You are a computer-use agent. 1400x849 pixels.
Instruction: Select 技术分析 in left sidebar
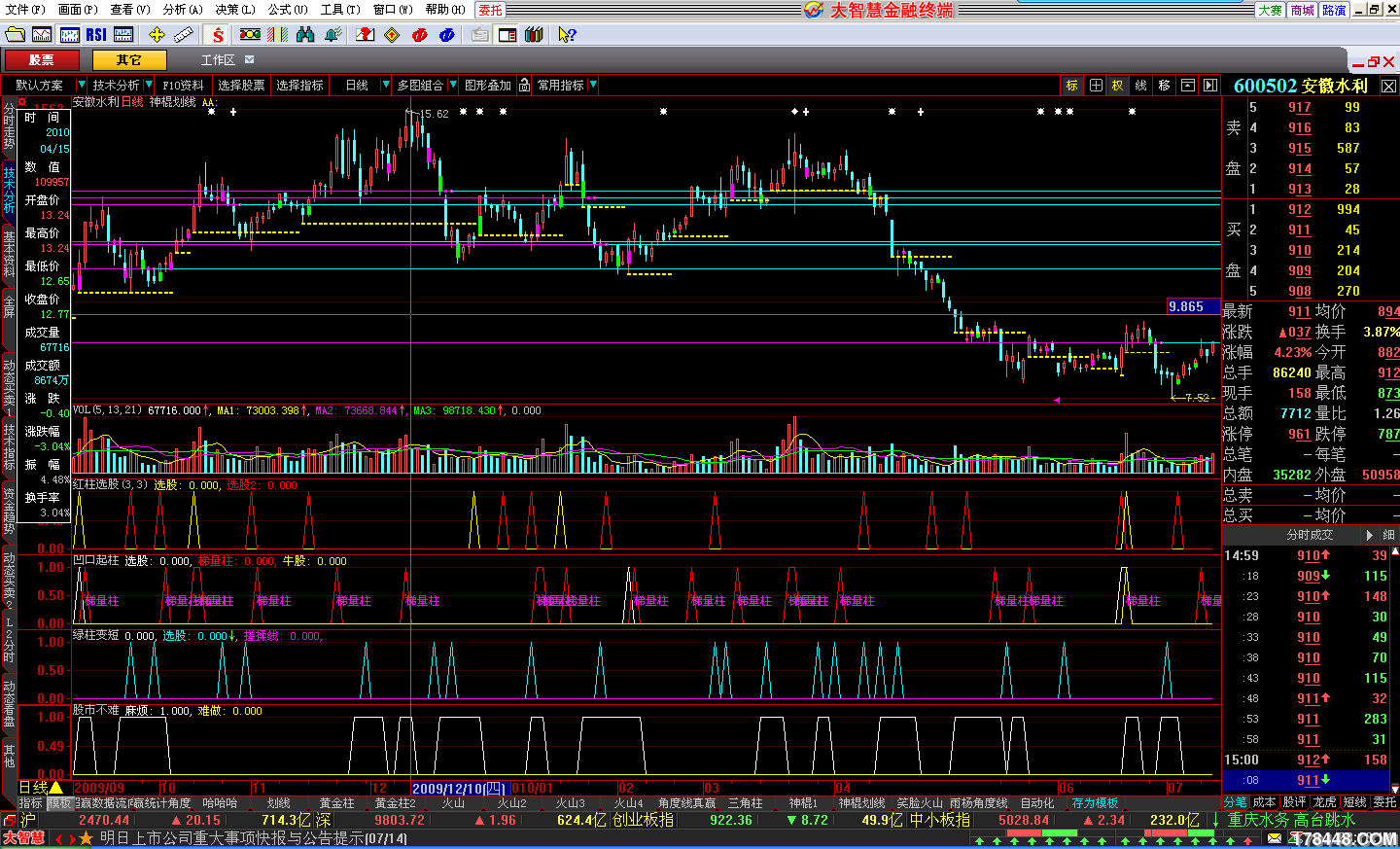(9, 189)
